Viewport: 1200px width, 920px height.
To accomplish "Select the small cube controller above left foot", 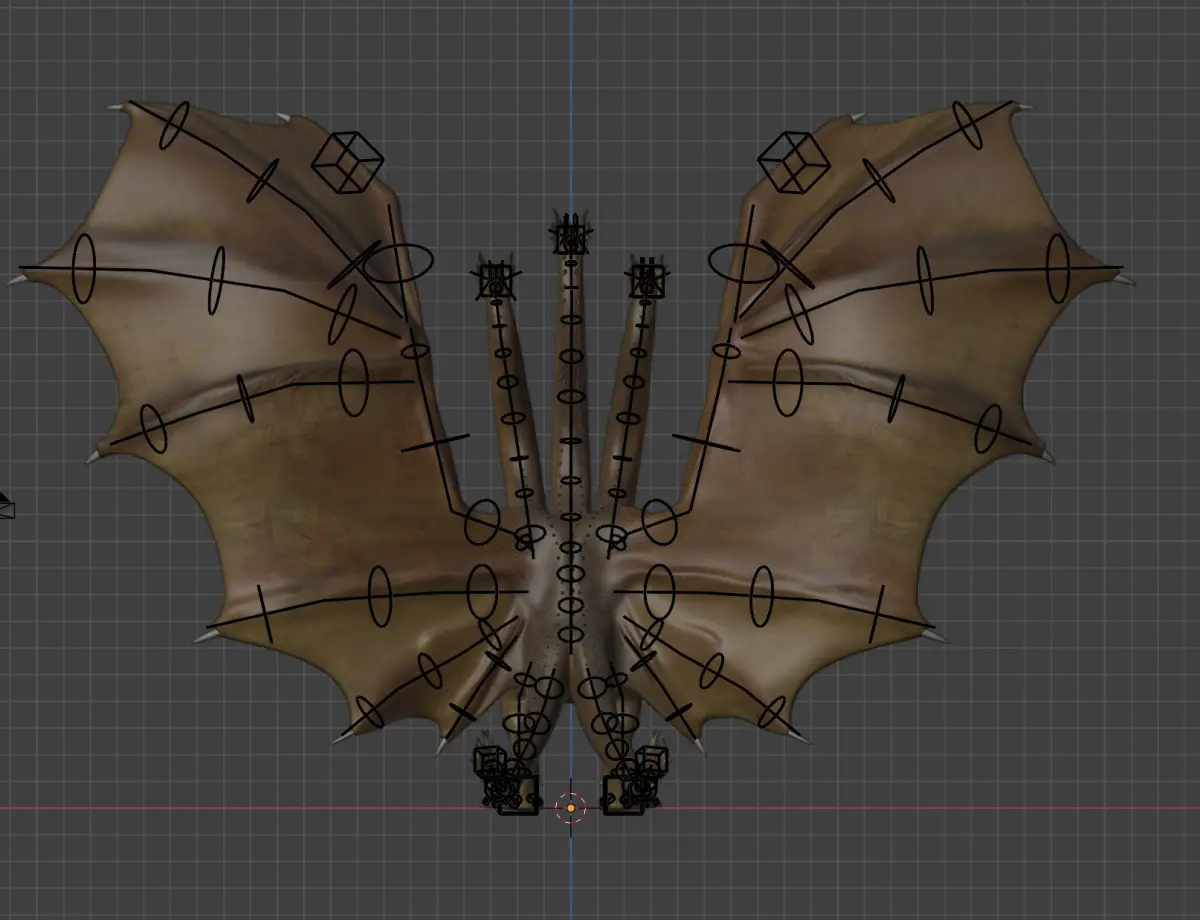I will click(488, 762).
